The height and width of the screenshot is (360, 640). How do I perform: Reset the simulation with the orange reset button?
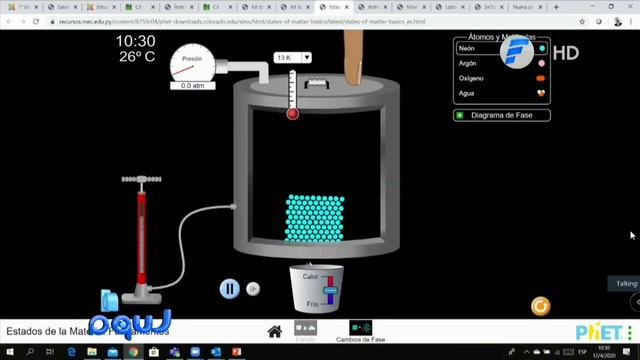[x=540, y=306]
